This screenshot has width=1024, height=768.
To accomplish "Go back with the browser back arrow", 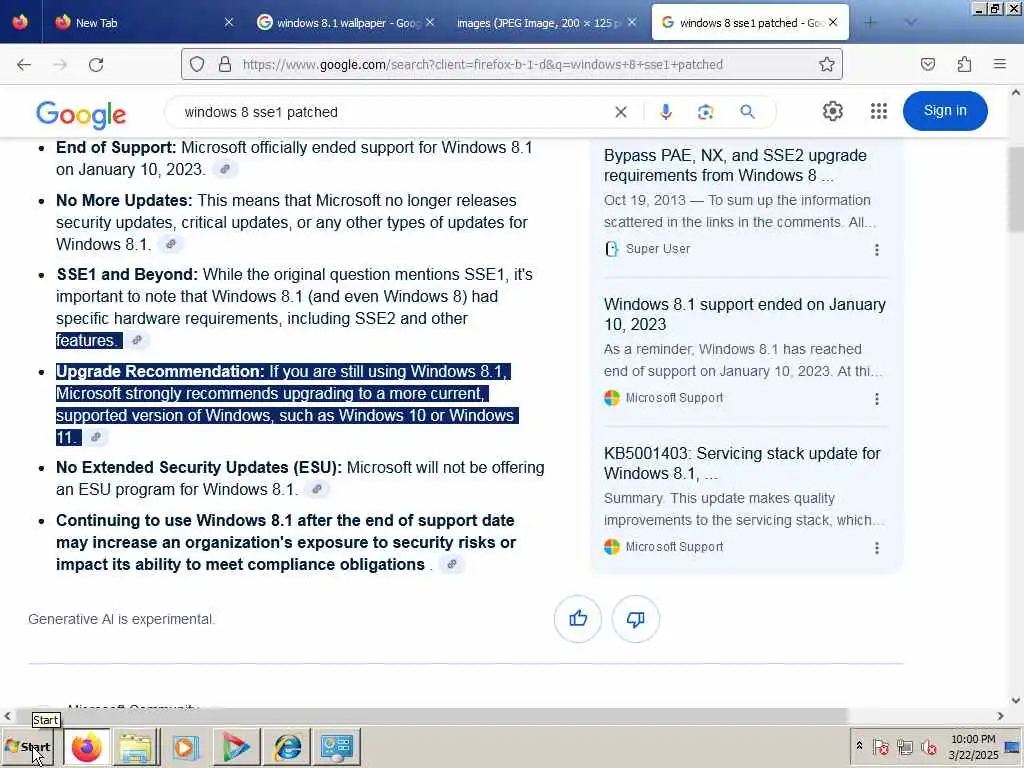I will click(24, 65).
